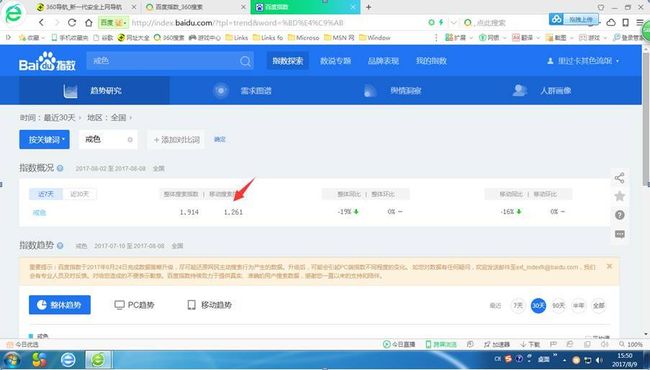Viewport: 650px width, 370px height.
Task: Click Sogou input method tray icon
Action: pyautogui.click(x=509, y=359)
